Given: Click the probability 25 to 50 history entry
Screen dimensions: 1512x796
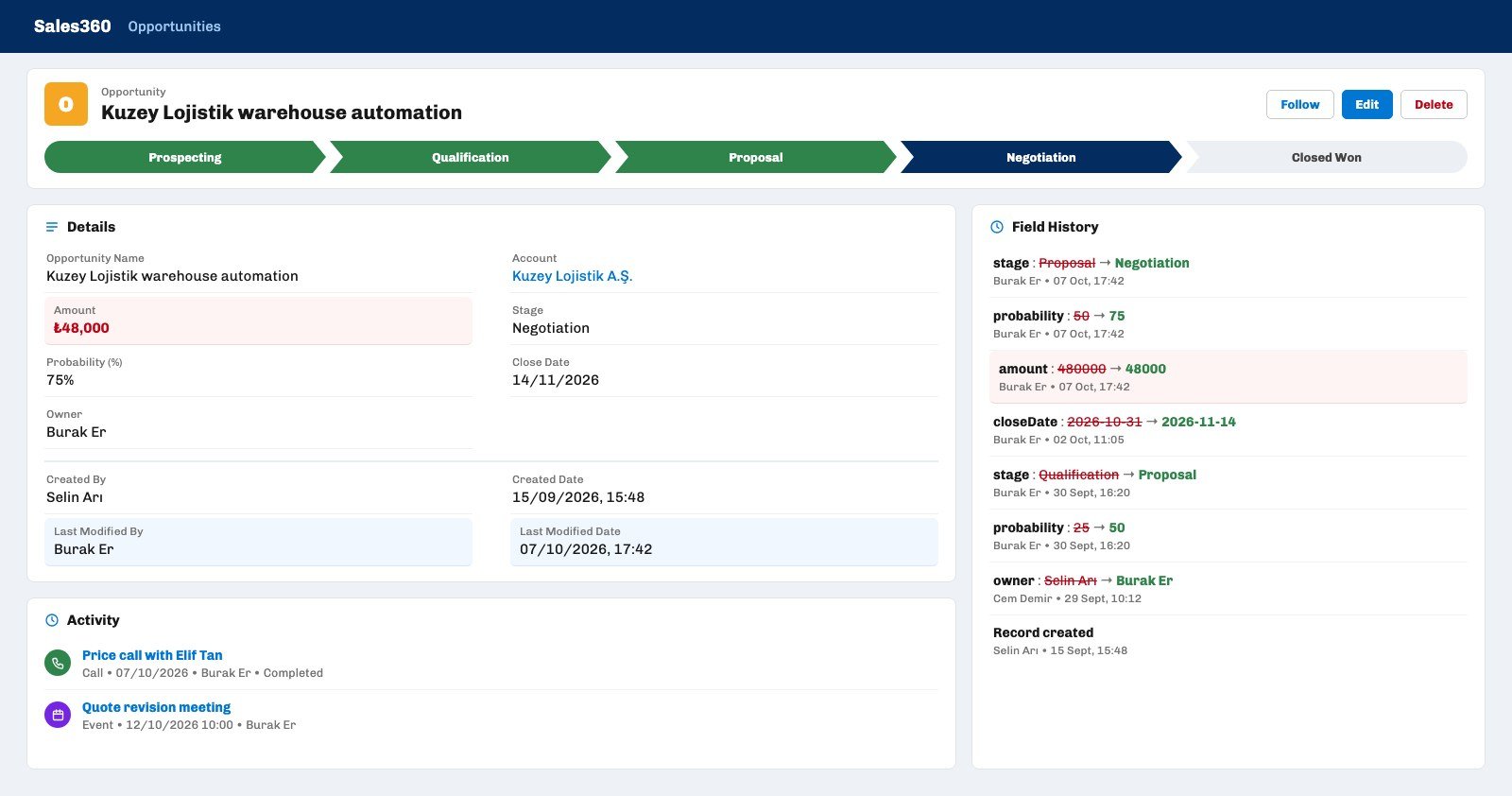Looking at the screenshot, I should click(x=1228, y=536).
